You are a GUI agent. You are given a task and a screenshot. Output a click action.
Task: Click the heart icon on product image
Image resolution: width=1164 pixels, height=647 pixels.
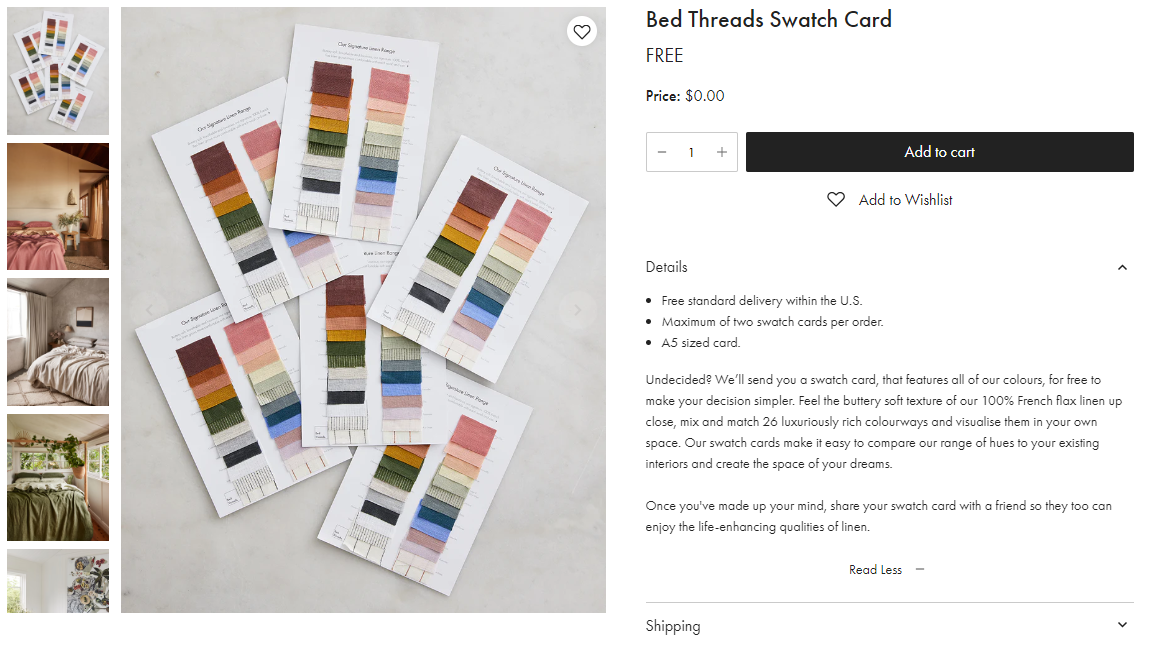pyautogui.click(x=582, y=31)
